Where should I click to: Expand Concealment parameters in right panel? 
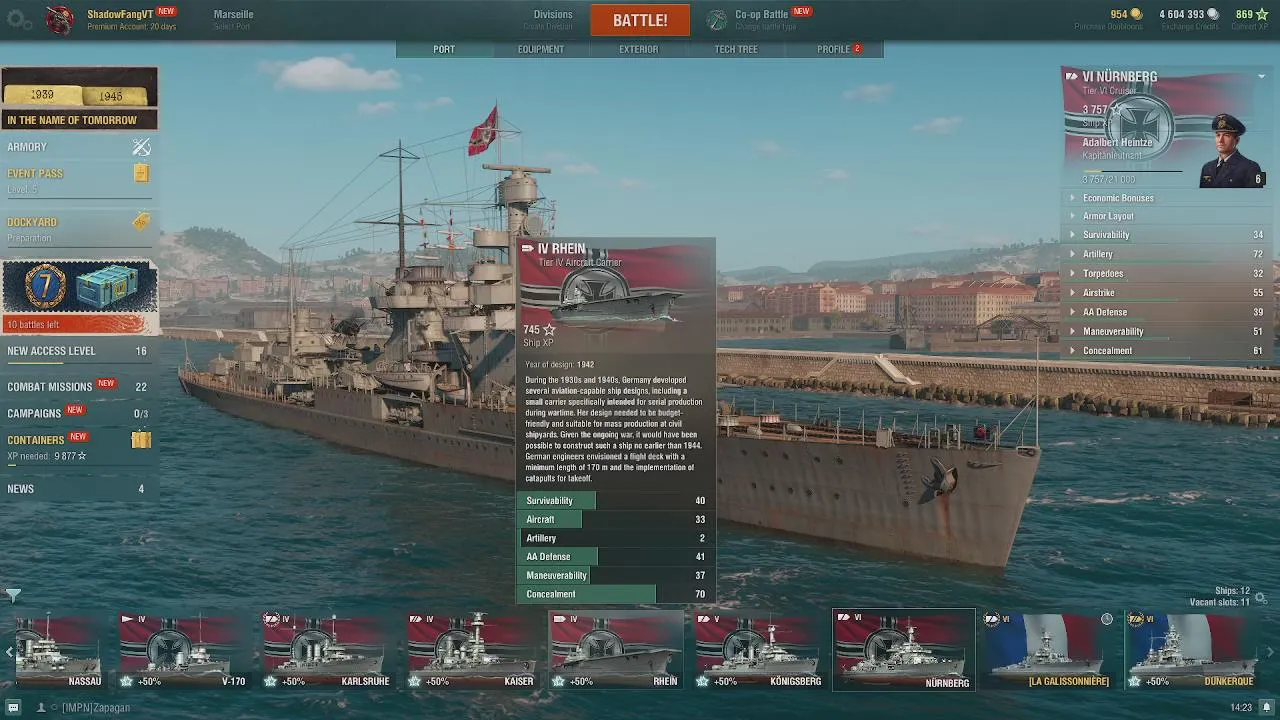click(x=1168, y=351)
